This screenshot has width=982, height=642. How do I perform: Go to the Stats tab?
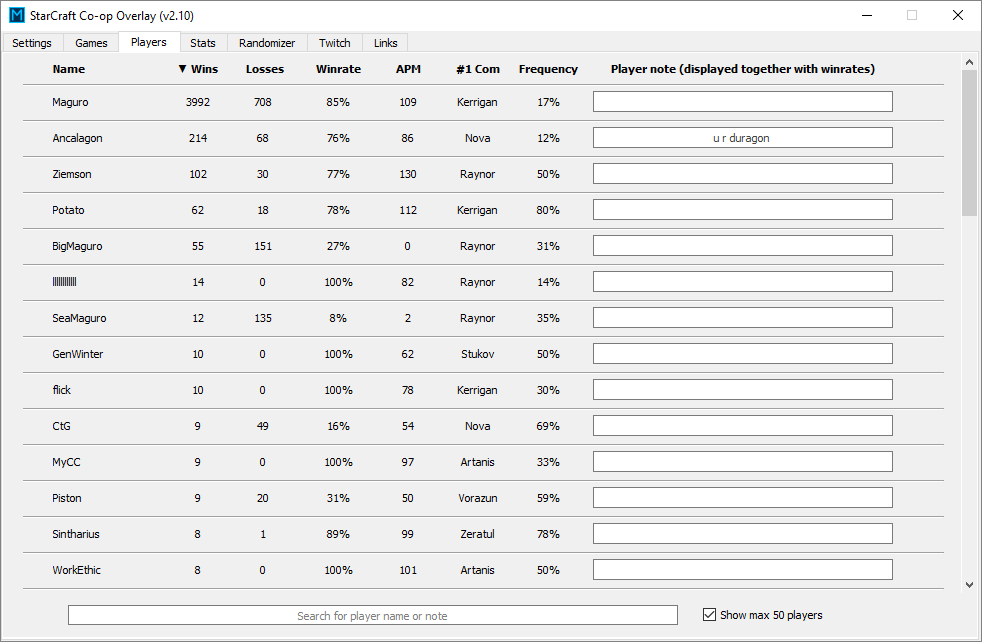[x=203, y=43]
